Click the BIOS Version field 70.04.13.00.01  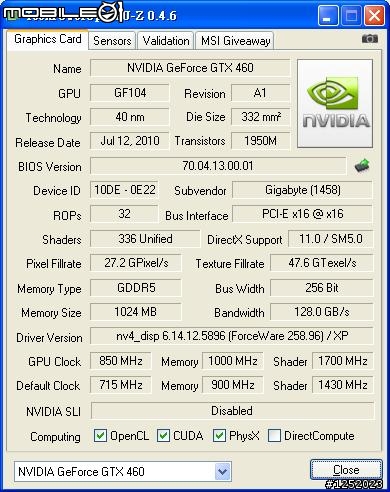(218, 166)
